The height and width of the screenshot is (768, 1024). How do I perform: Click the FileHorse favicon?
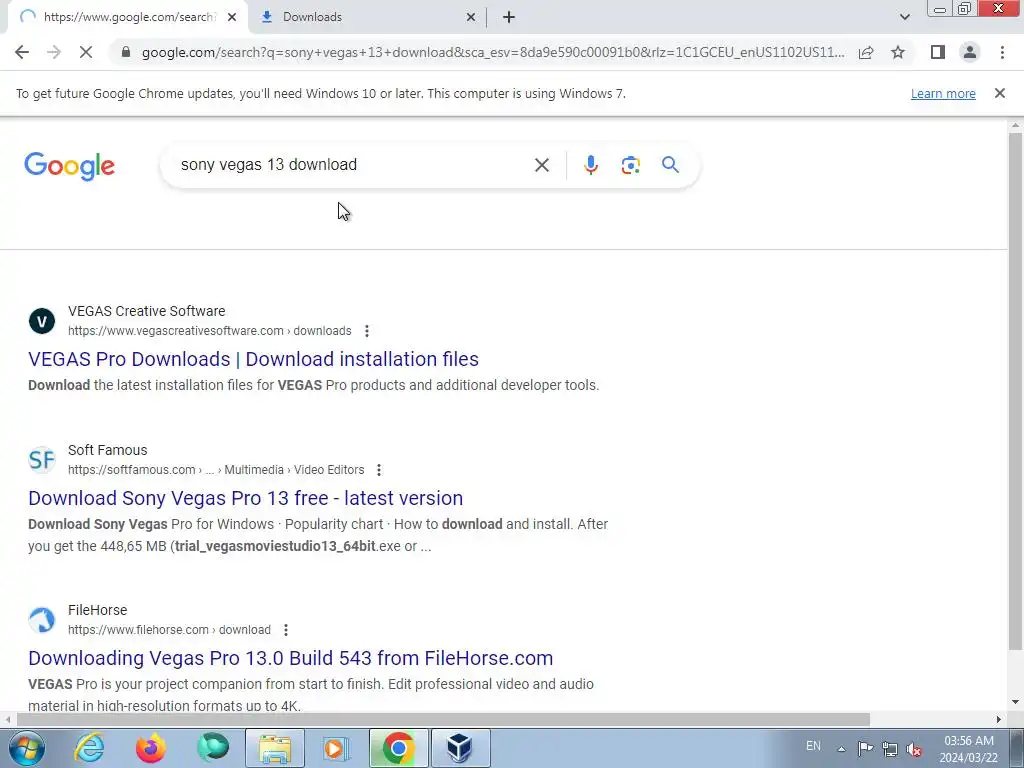pos(42,620)
